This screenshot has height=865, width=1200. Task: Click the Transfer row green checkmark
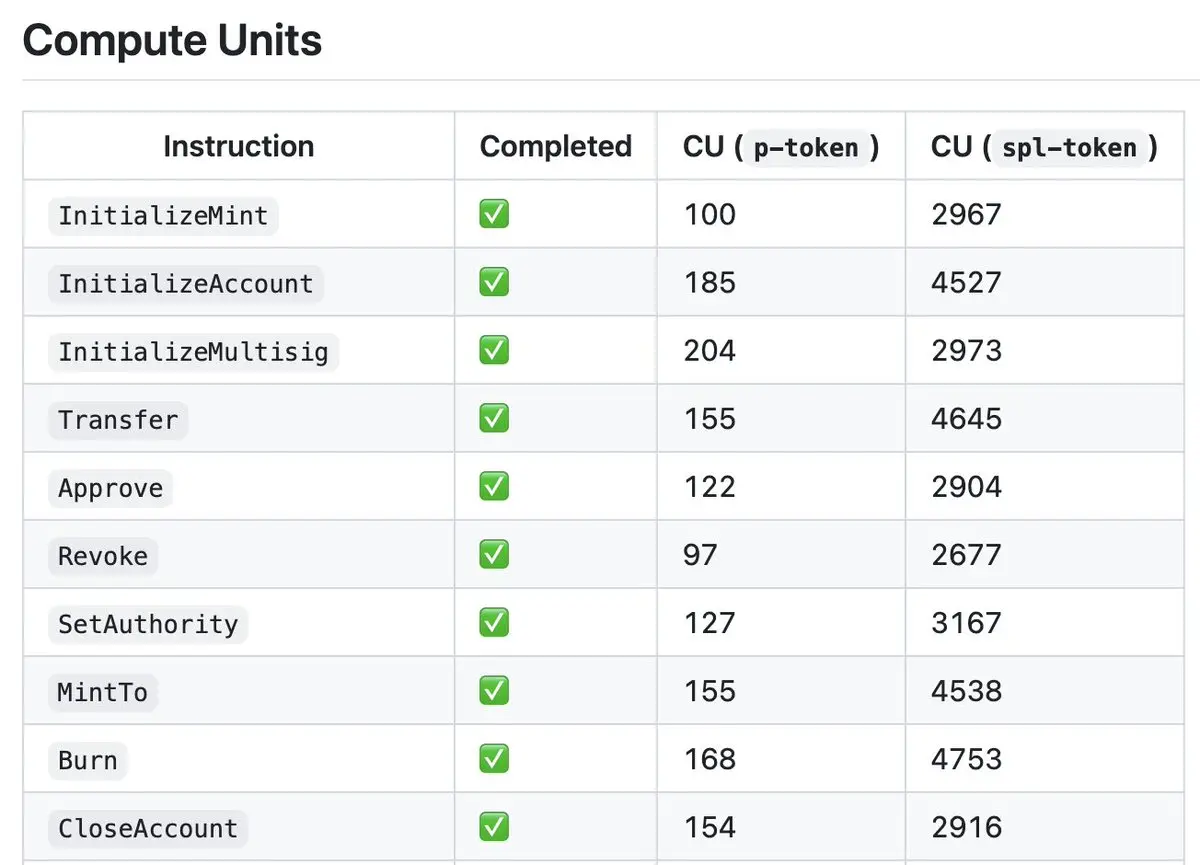(494, 419)
